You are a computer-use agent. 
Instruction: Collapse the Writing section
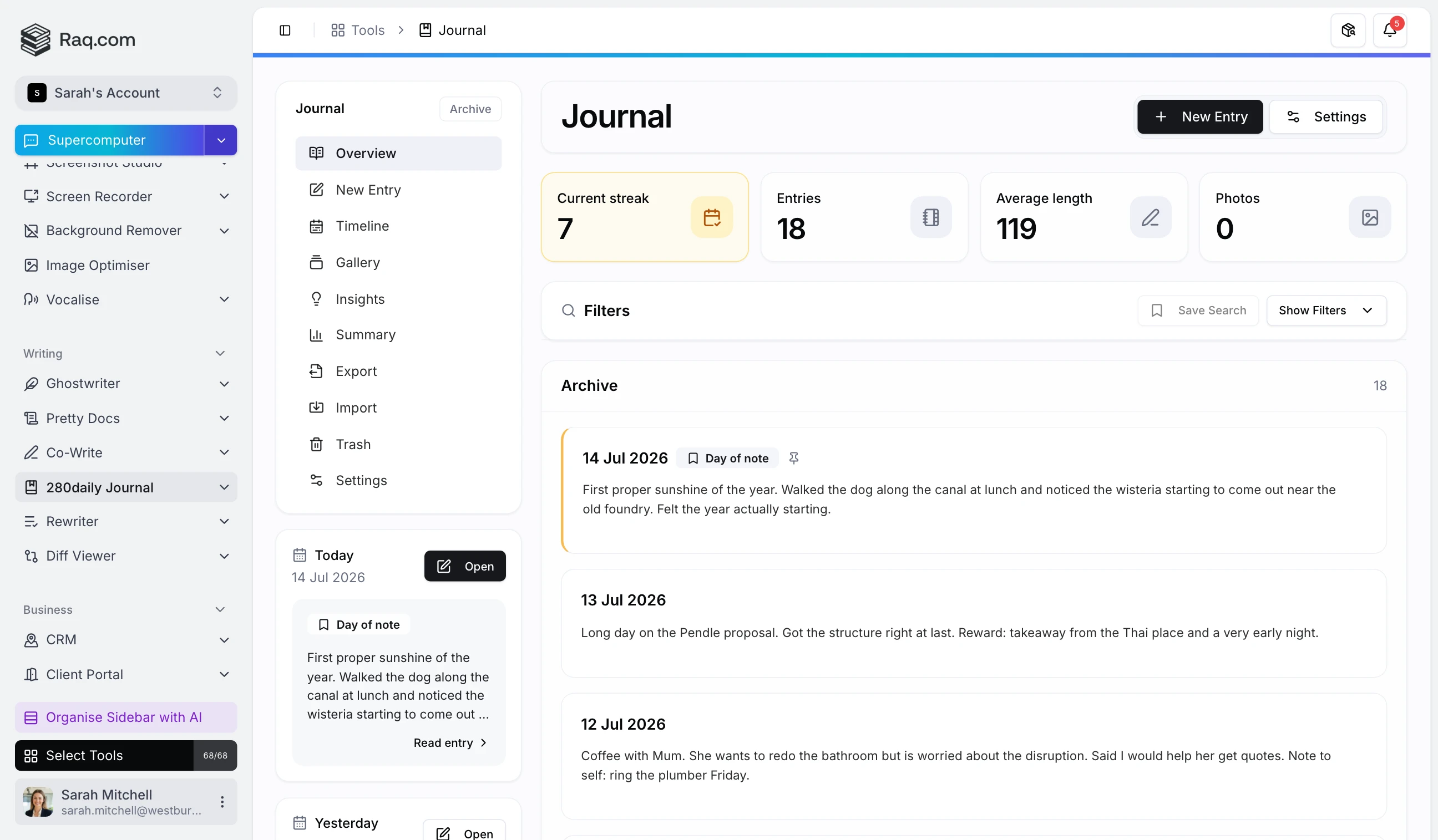click(220, 354)
